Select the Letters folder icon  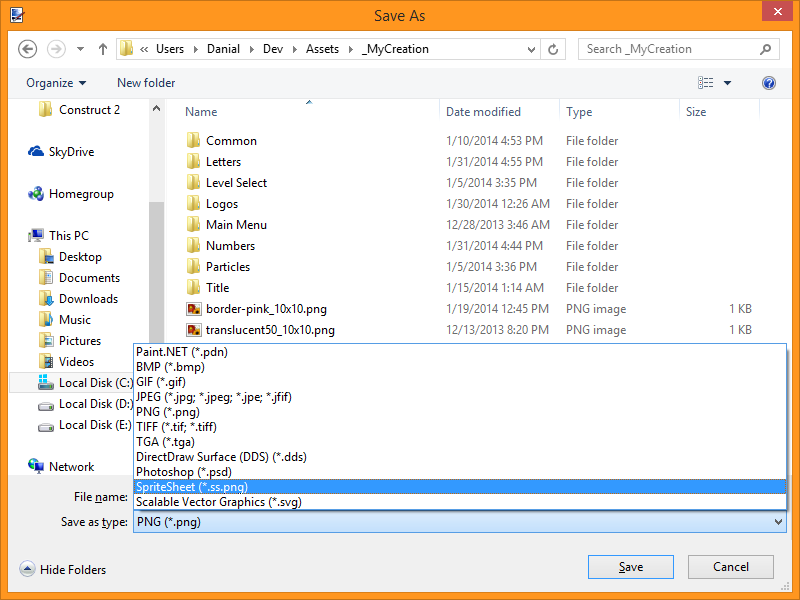tap(193, 161)
